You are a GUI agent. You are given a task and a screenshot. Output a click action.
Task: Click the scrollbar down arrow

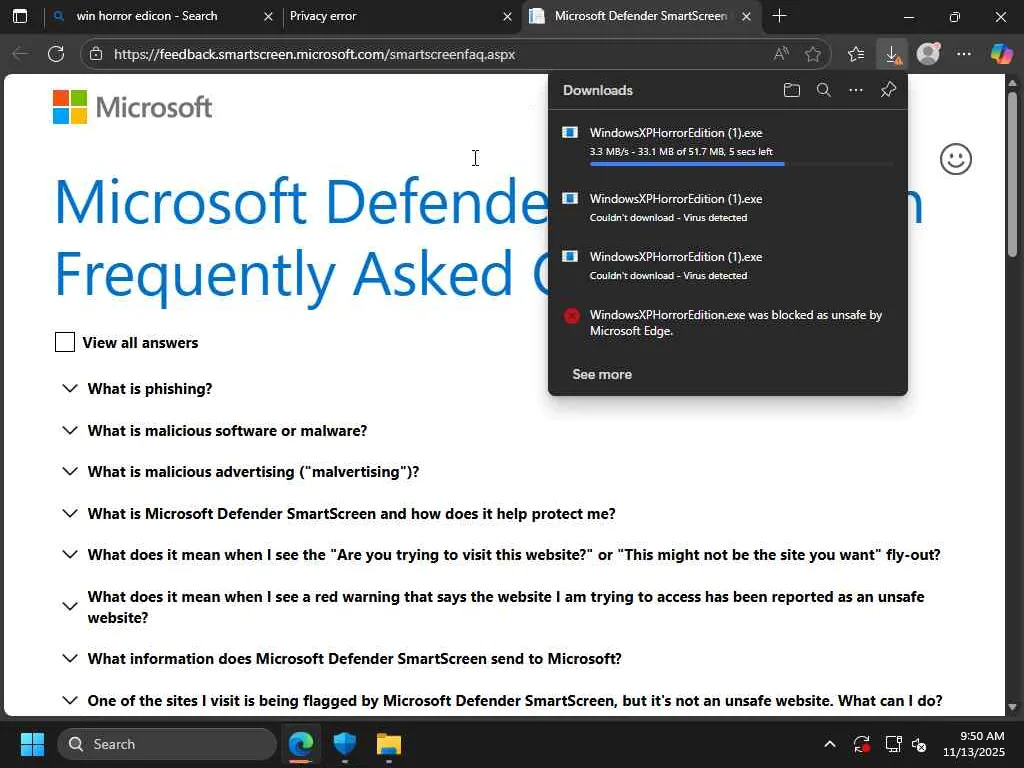click(x=1012, y=707)
